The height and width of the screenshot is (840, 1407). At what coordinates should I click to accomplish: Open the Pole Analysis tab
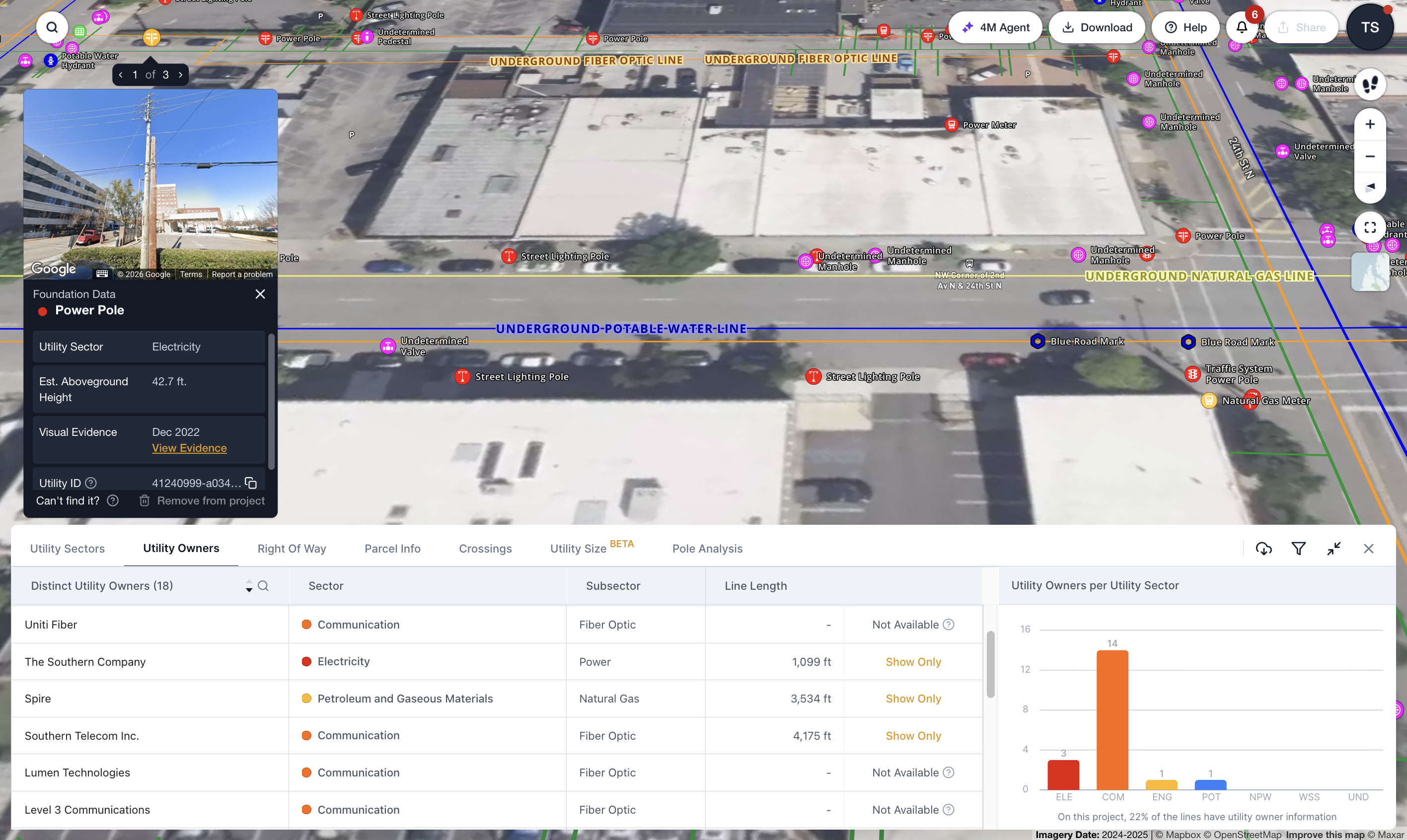(707, 549)
